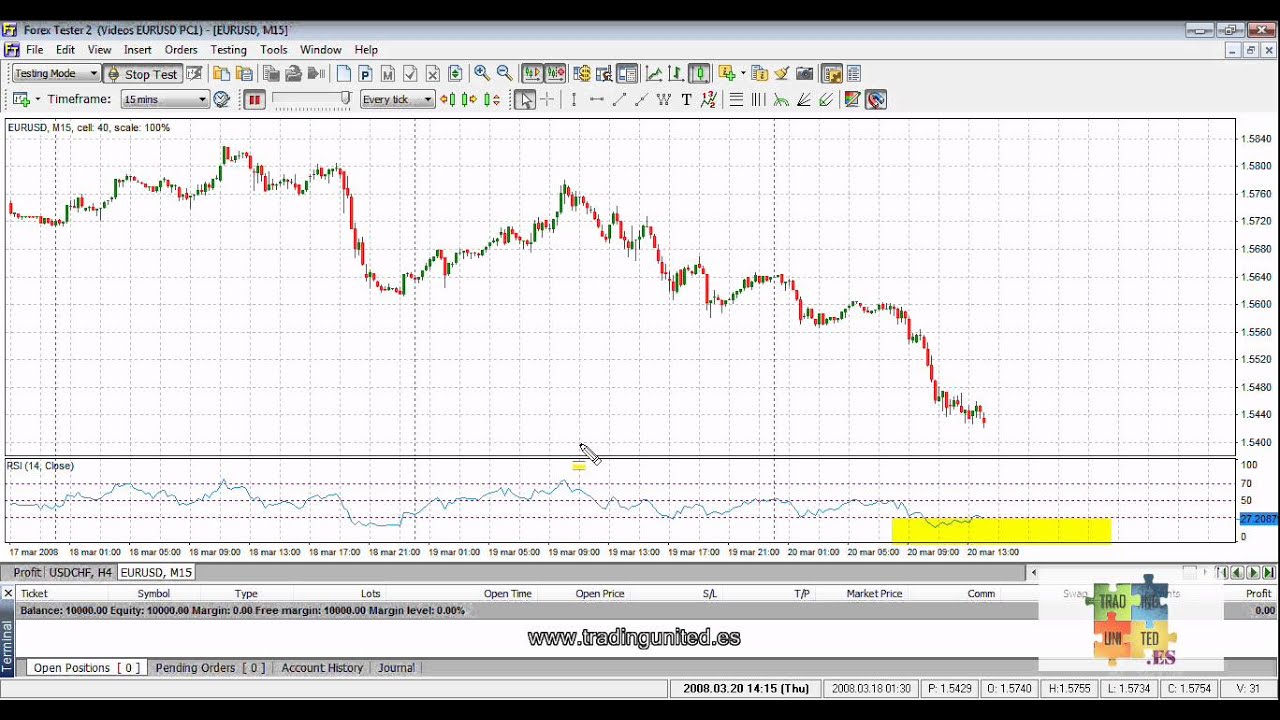Select the ray line tool

641,99
